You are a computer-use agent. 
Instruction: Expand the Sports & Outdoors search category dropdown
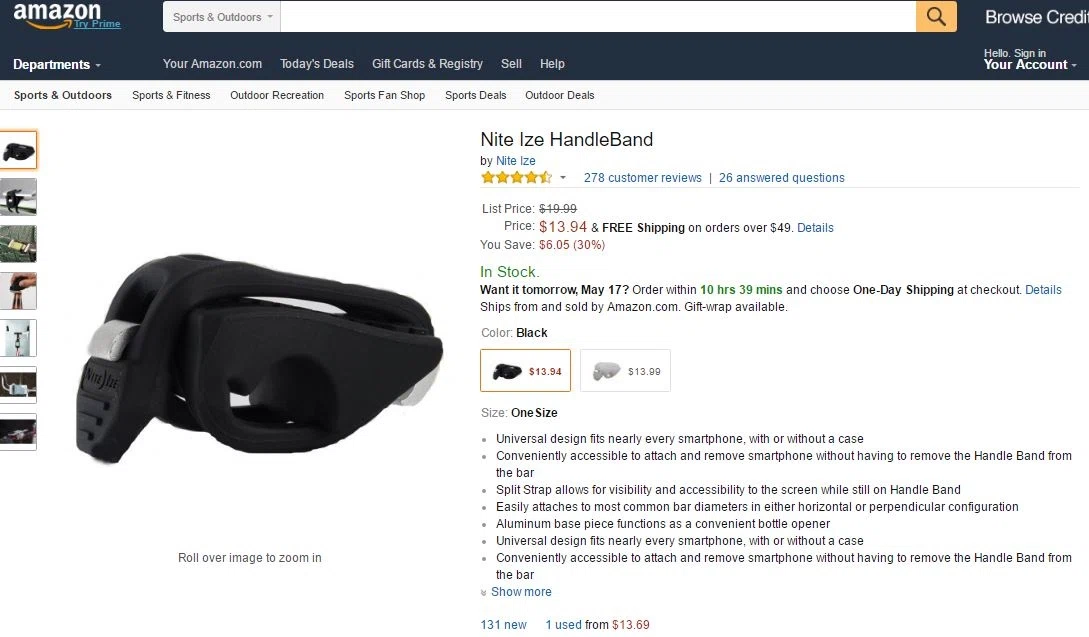[222, 17]
